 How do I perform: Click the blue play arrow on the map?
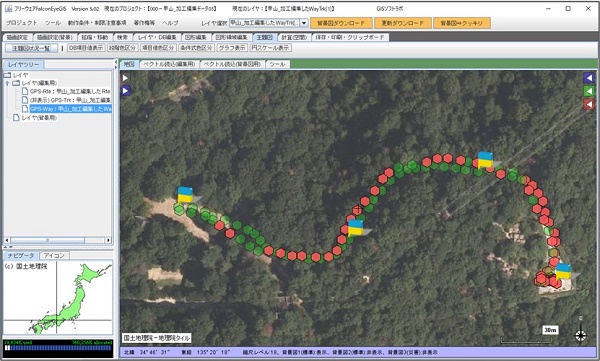coord(125,91)
